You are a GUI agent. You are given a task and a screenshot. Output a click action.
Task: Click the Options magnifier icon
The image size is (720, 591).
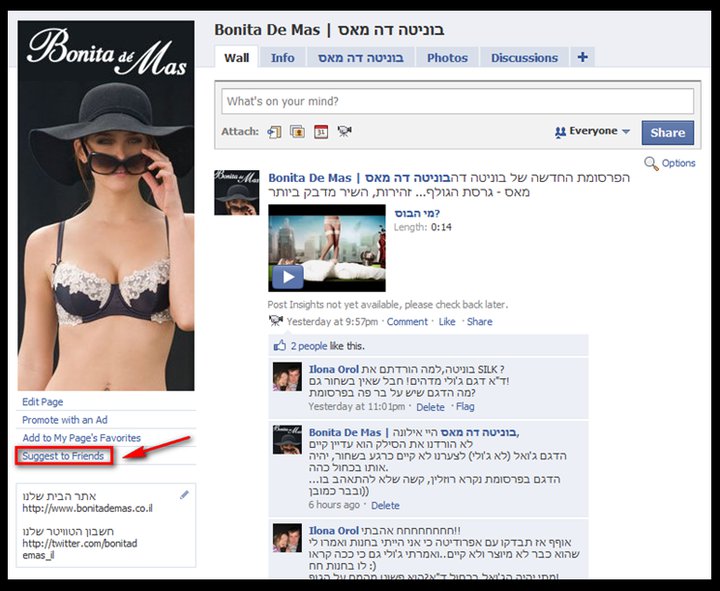point(651,163)
